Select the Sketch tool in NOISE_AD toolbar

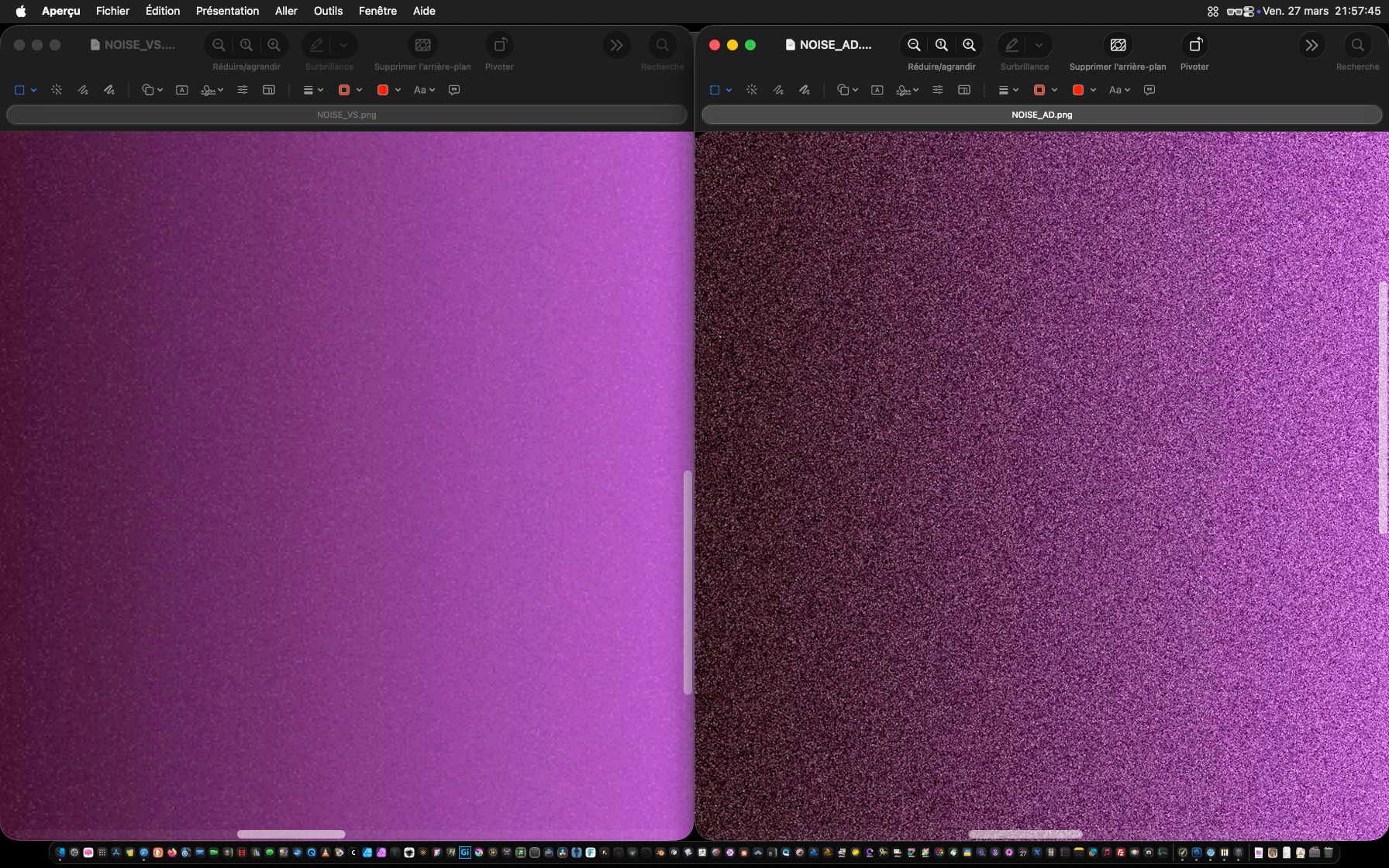tap(778, 90)
